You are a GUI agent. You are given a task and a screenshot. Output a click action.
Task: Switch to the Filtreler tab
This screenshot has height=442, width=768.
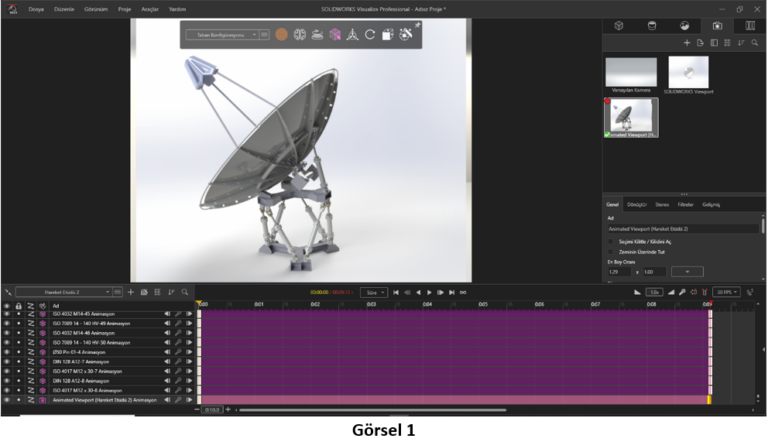(x=686, y=204)
